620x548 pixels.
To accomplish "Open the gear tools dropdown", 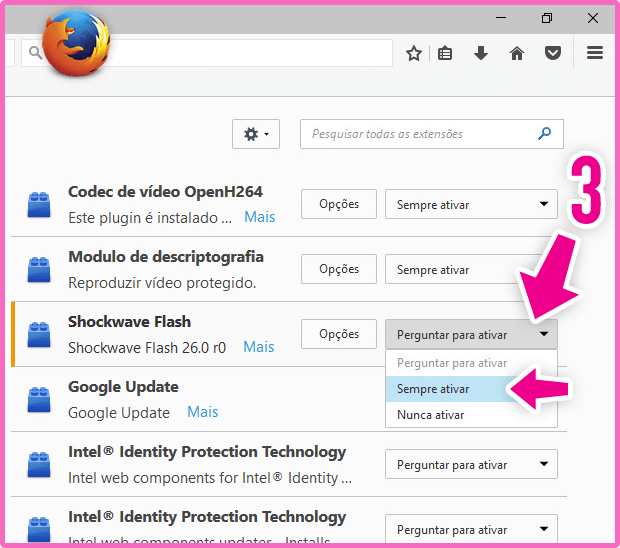I will (x=256, y=134).
